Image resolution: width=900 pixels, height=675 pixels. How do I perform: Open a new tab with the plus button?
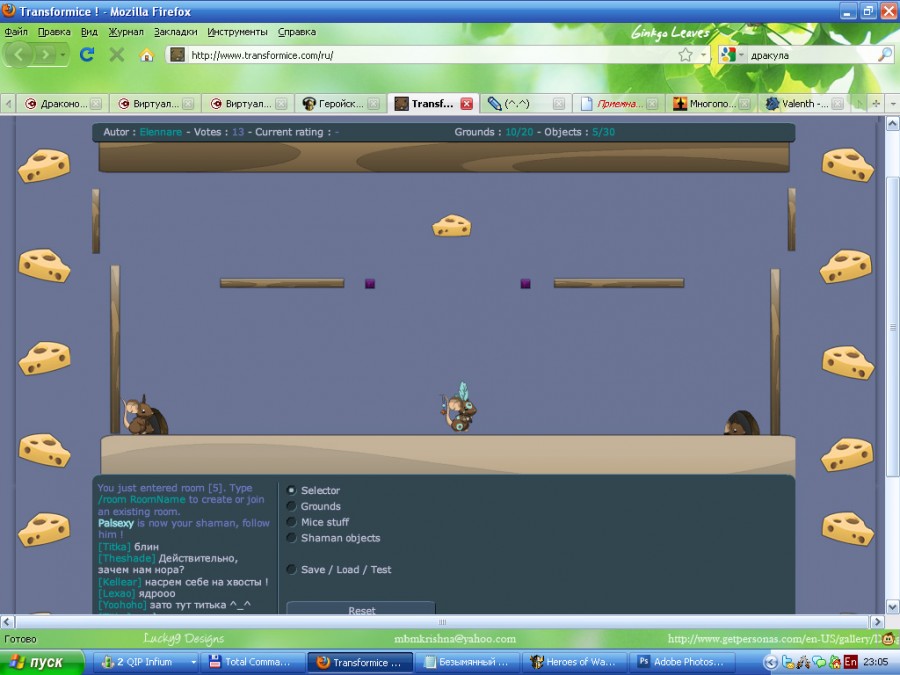pos(876,103)
